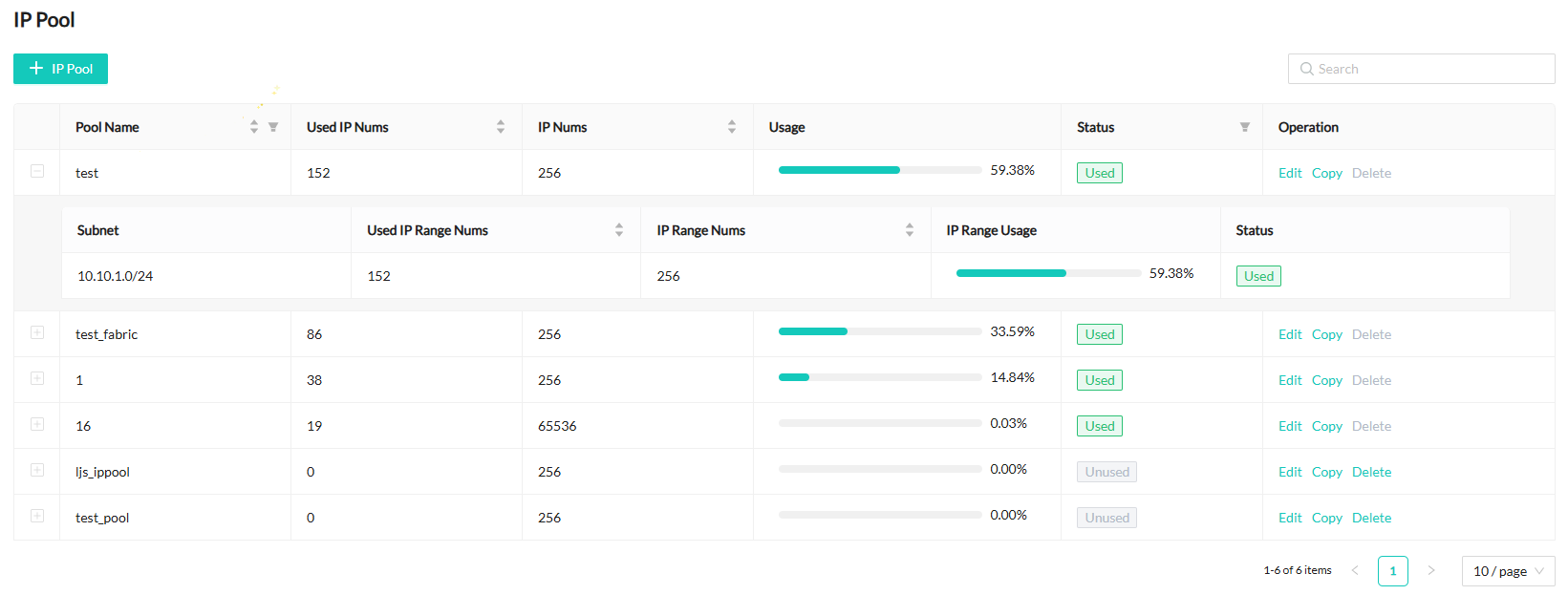This screenshot has height=595, width=1568.
Task: Expand the ljs_ippool row
Action: tap(37, 470)
